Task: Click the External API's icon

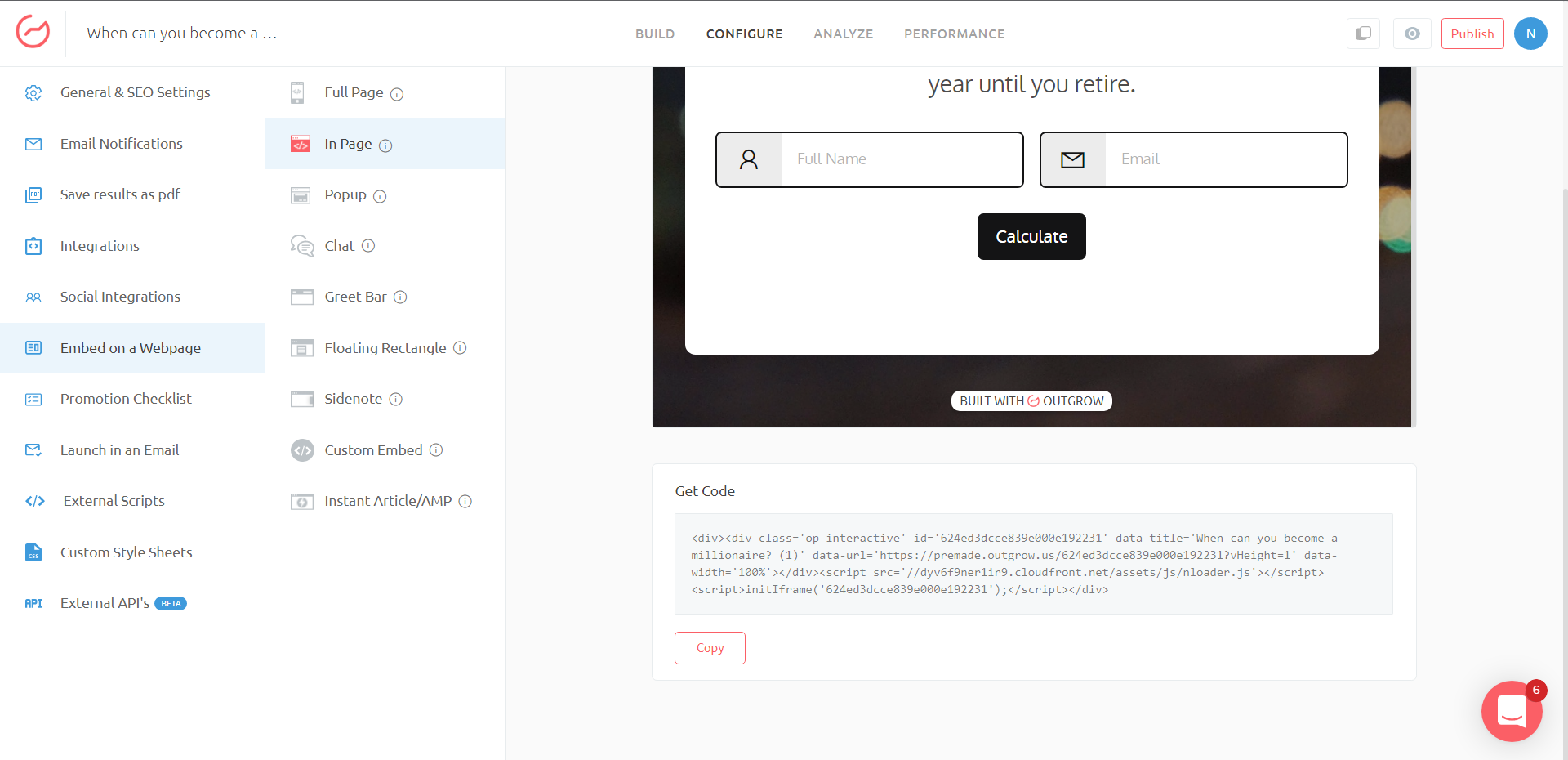Action: click(33, 603)
